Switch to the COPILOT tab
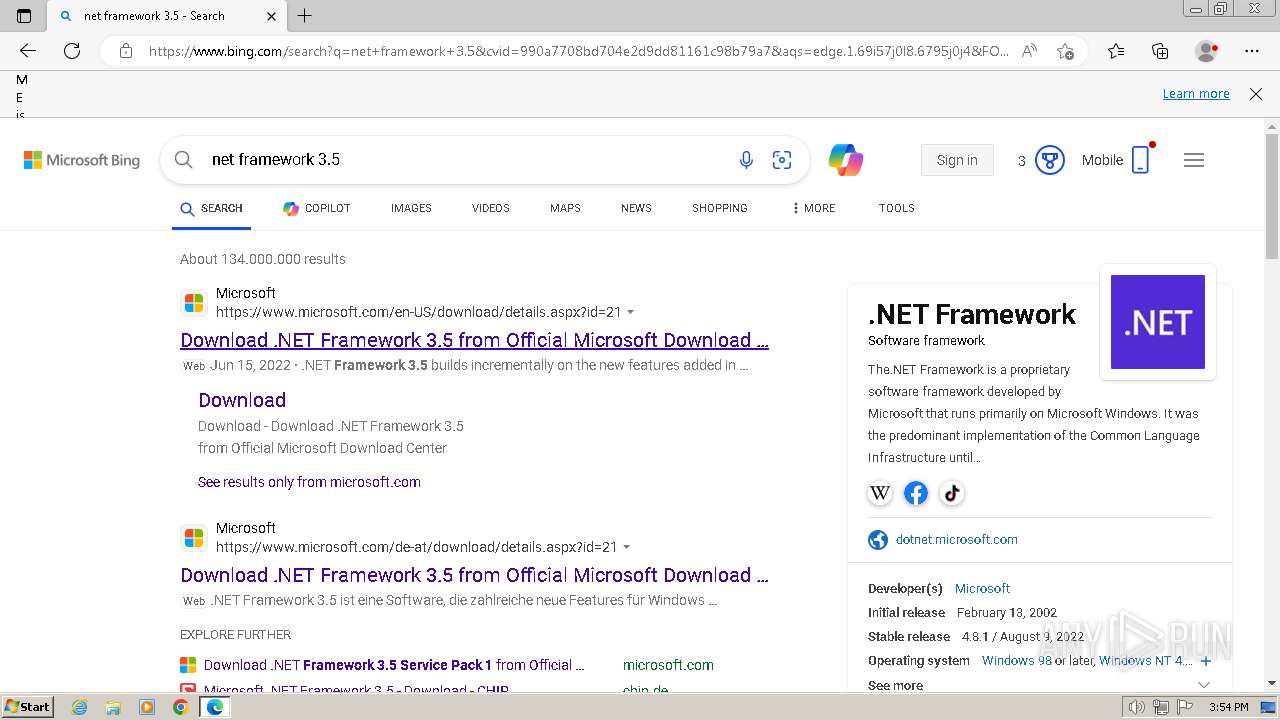The image size is (1280, 720). pyautogui.click(x=316, y=208)
